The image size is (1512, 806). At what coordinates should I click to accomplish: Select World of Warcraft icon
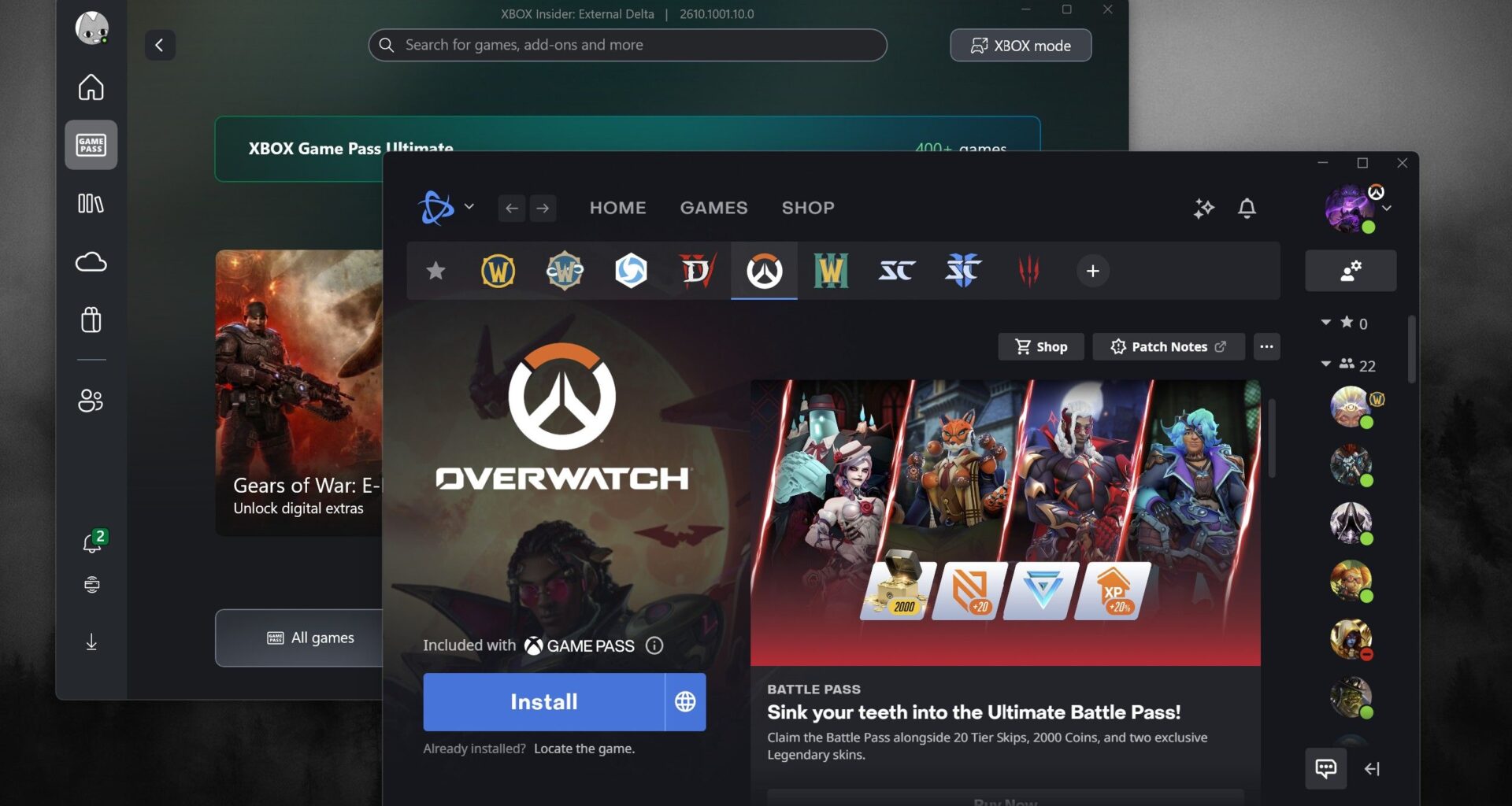point(498,271)
